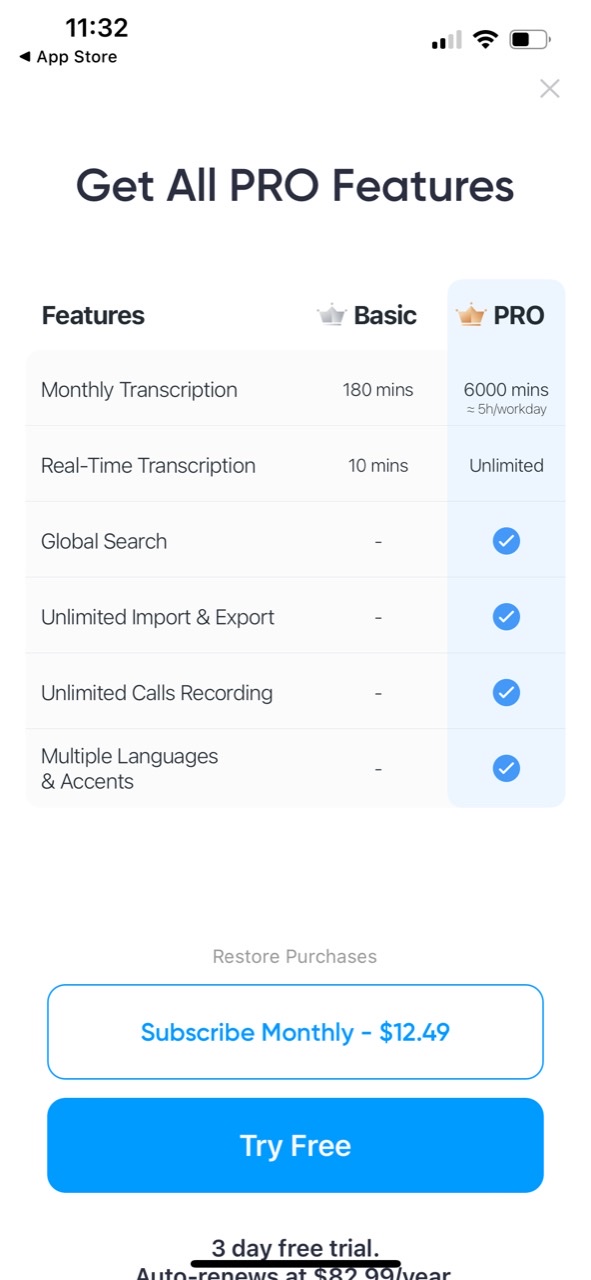Image resolution: width=591 pixels, height=1280 pixels.
Task: Return to the App Store
Action: coord(67,57)
